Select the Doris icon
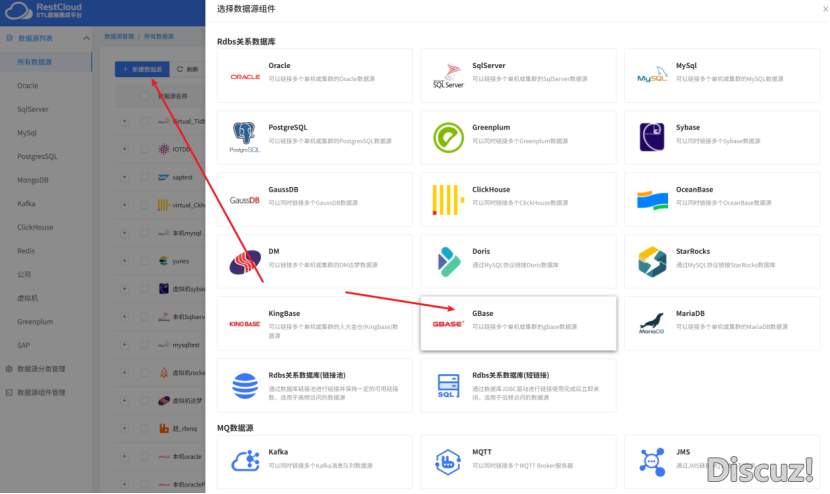 (x=449, y=262)
